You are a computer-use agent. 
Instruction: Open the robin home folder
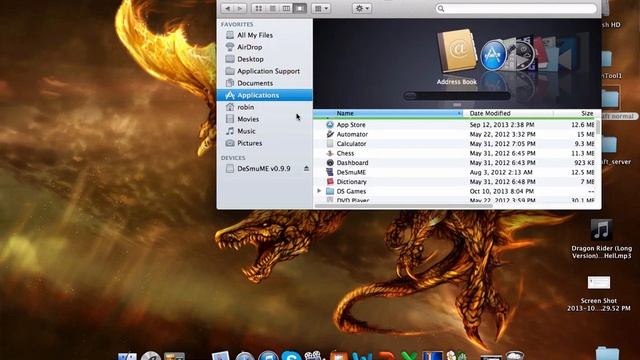pyautogui.click(x=264, y=107)
